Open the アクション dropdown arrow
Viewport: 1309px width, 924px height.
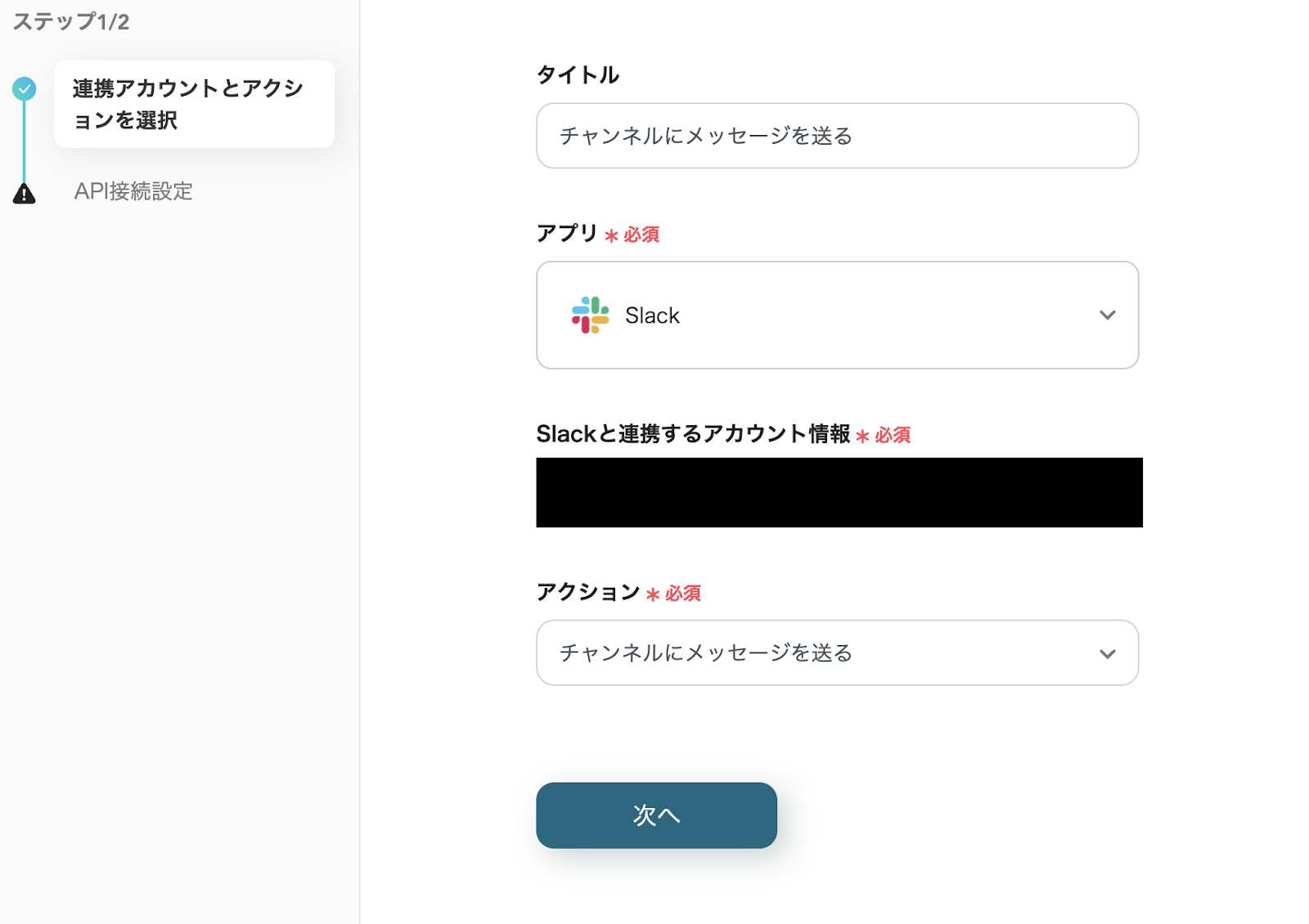1107,653
